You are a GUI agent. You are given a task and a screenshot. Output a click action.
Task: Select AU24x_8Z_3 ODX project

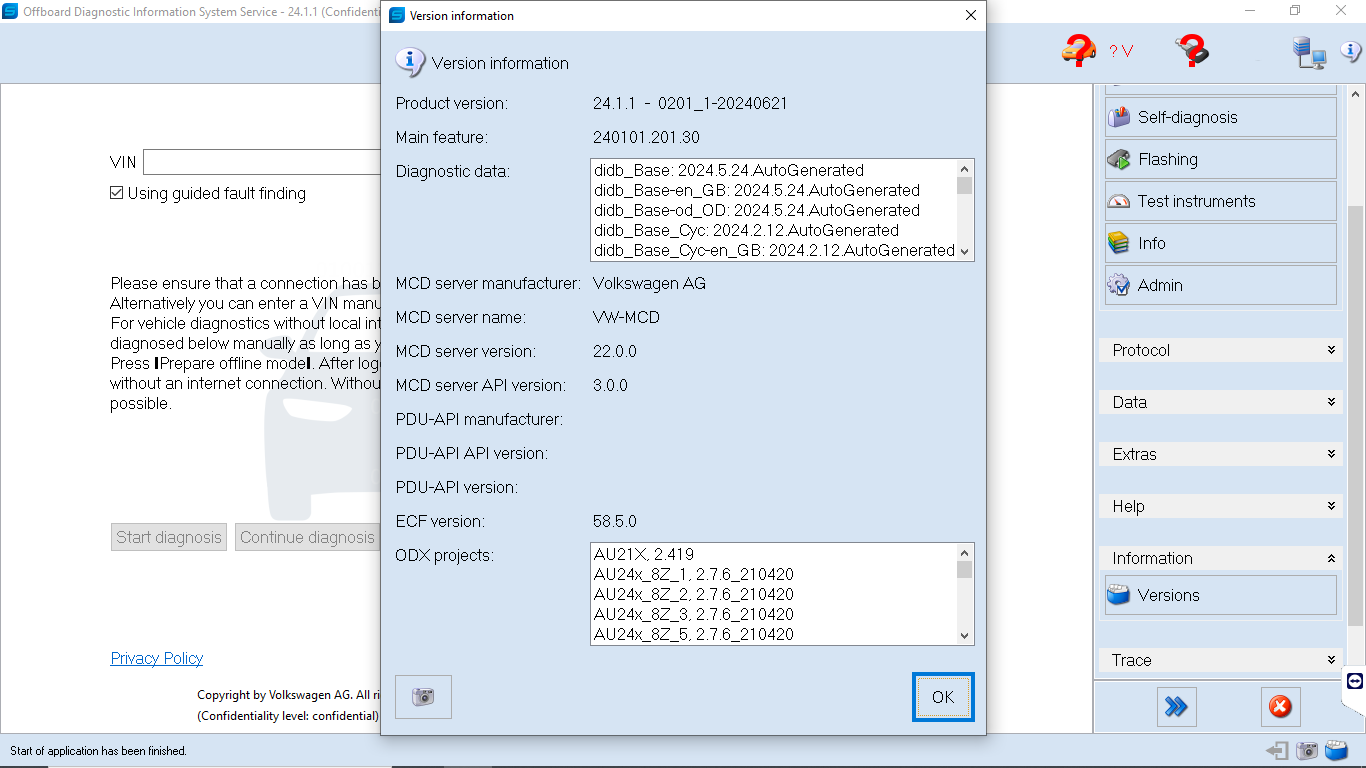[694, 614]
